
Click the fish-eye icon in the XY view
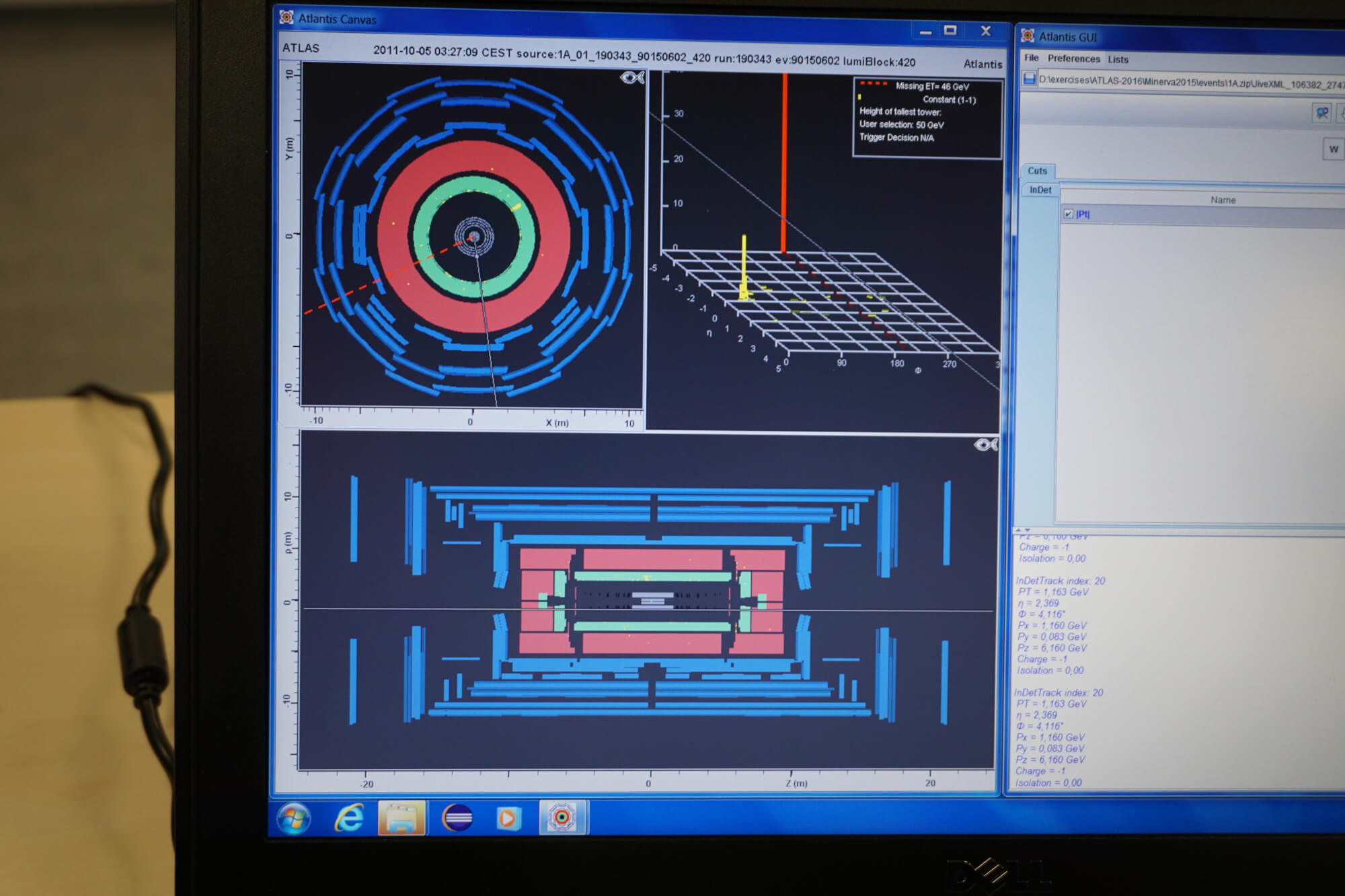click(x=631, y=78)
